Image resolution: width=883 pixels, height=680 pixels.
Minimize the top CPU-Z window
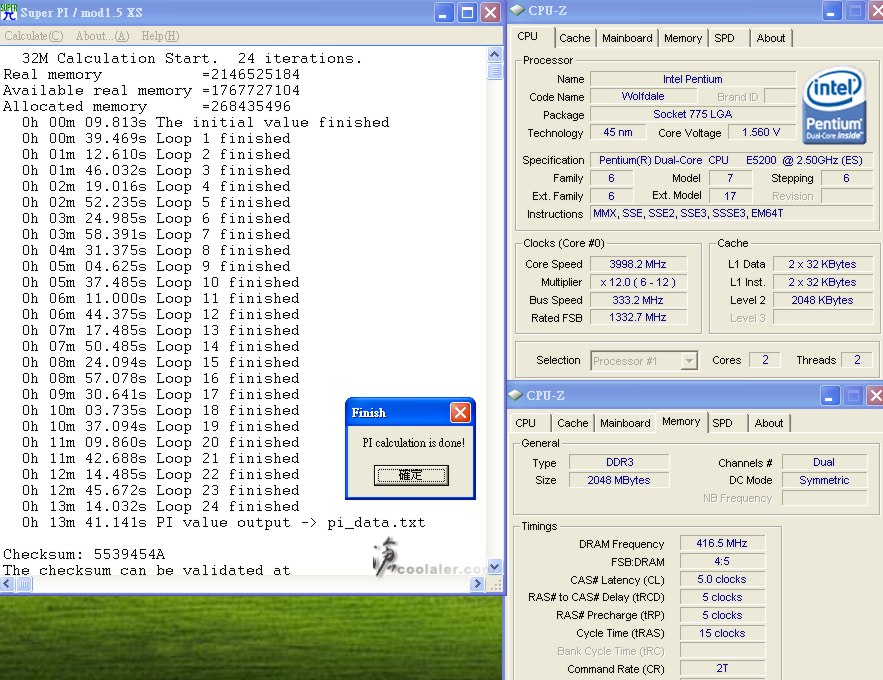pos(831,11)
